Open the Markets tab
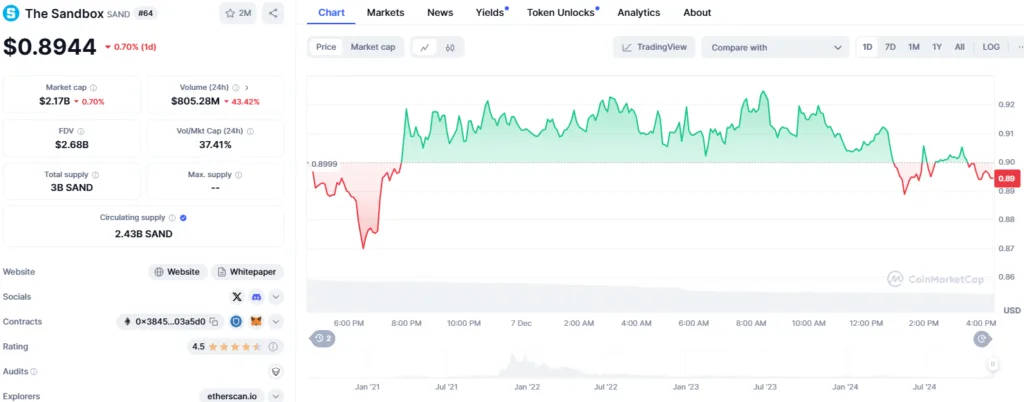Image resolution: width=1024 pixels, height=402 pixels. (385, 12)
